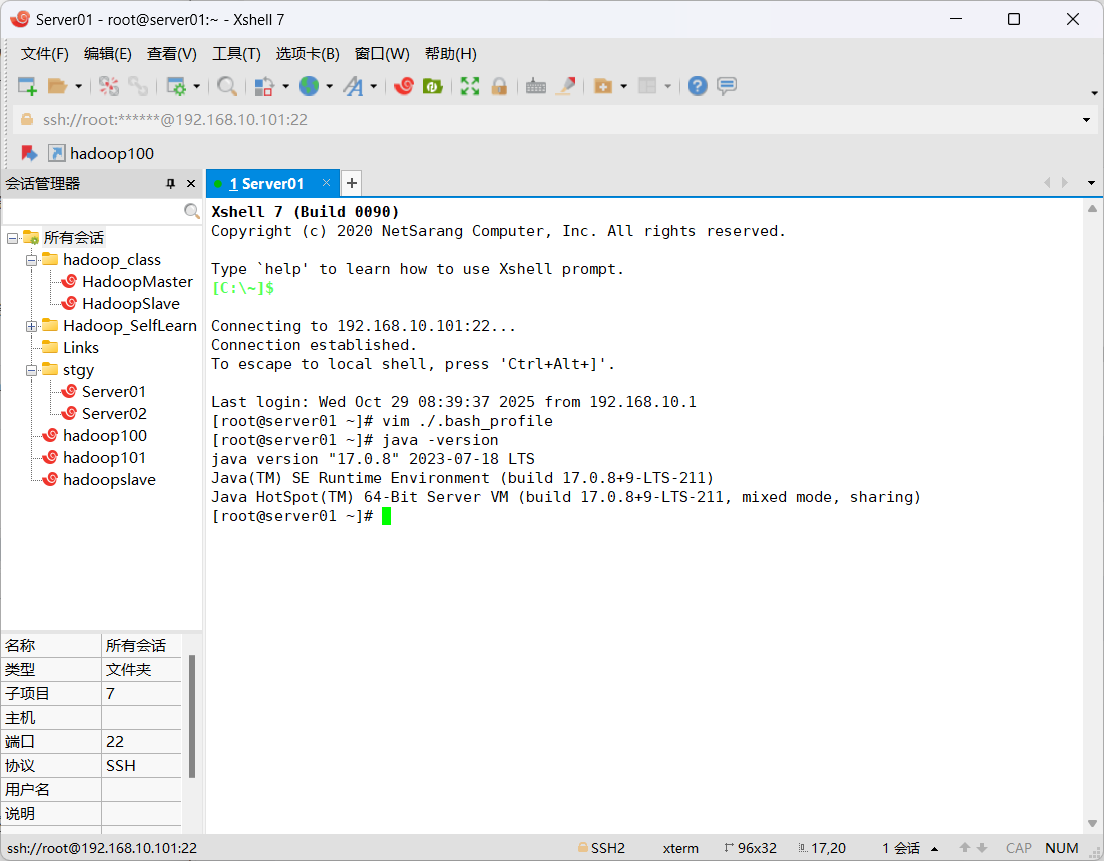The height and width of the screenshot is (861, 1104).
Task: Click the SSH2 status bar entry
Action: (601, 848)
